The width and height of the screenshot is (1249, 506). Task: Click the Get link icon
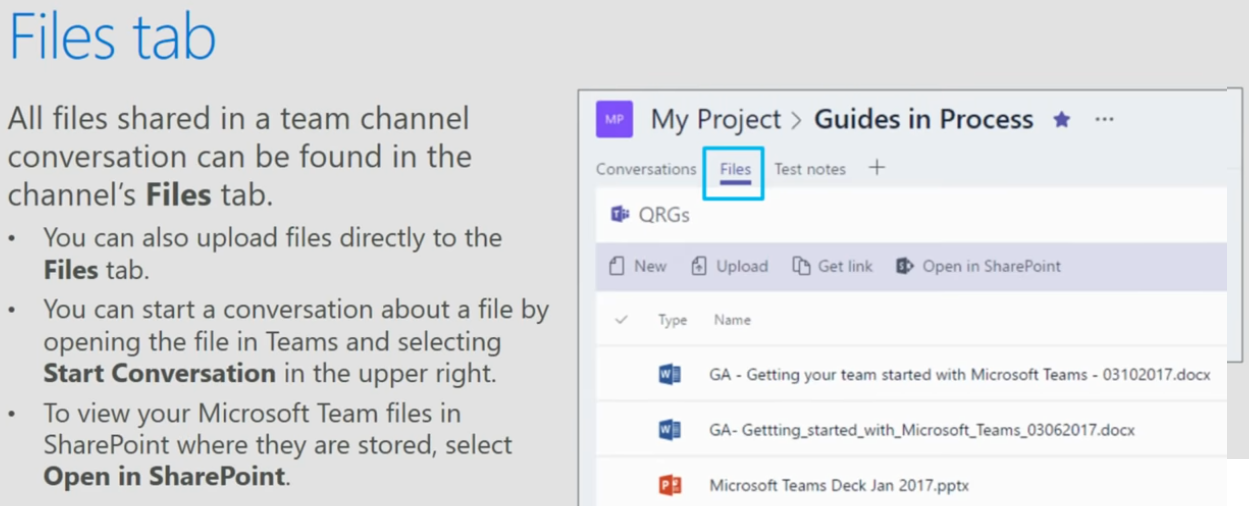coord(801,266)
